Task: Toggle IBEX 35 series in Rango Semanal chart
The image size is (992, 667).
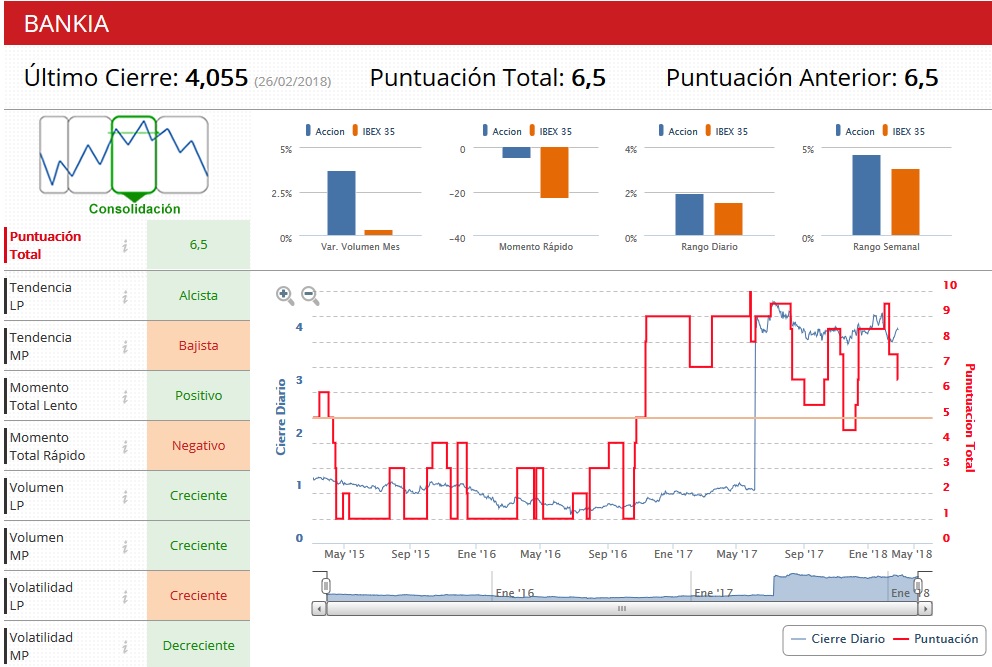Action: point(903,131)
